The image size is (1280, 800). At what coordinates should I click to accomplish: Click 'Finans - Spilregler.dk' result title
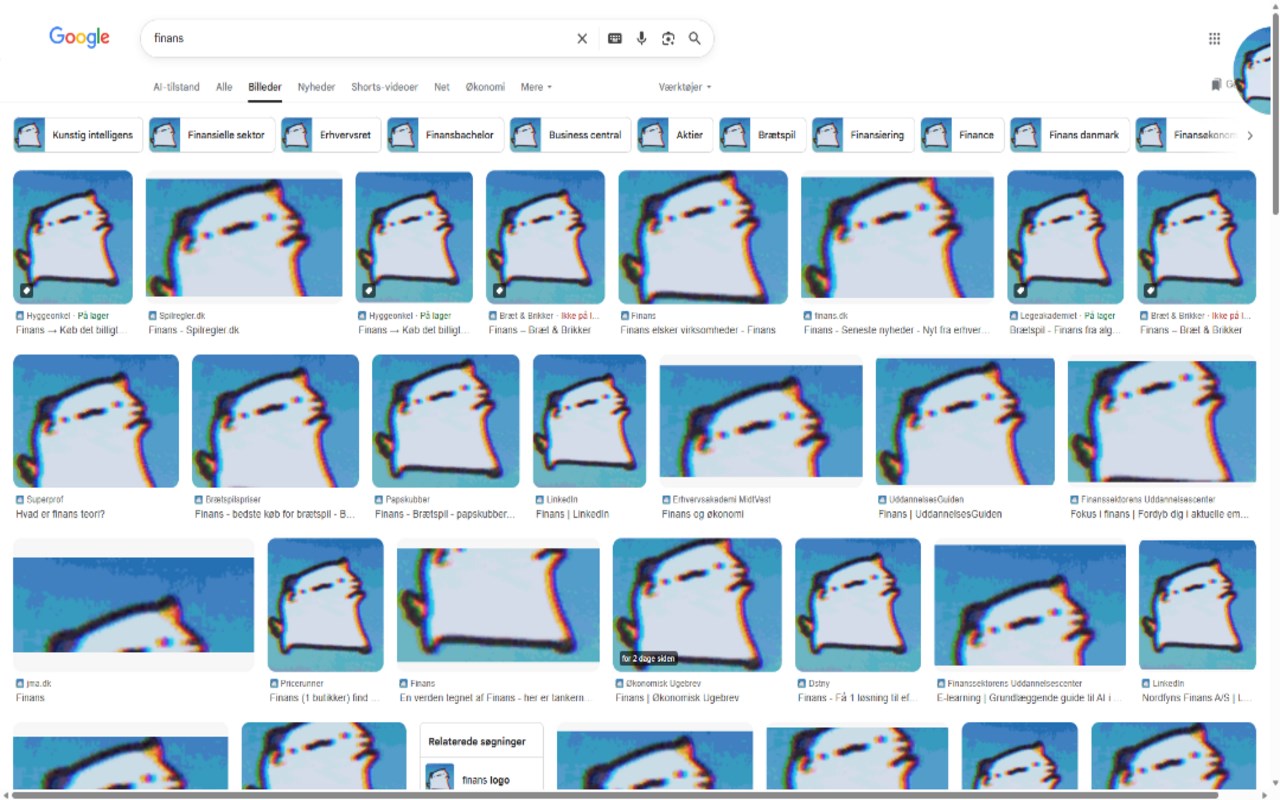pos(194,330)
